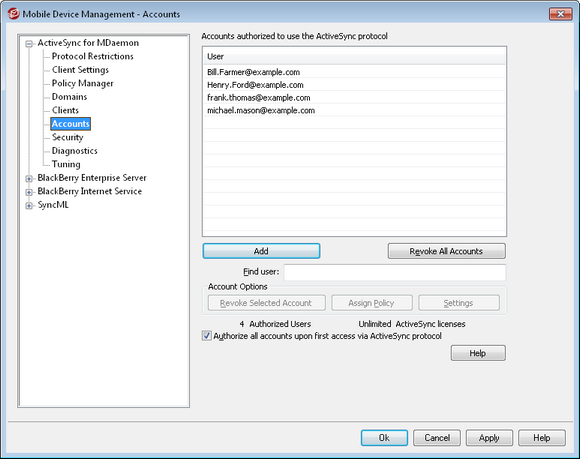Toggle Authorize all accounts upon first access checkbox
The width and height of the screenshot is (580, 459).
(206, 336)
